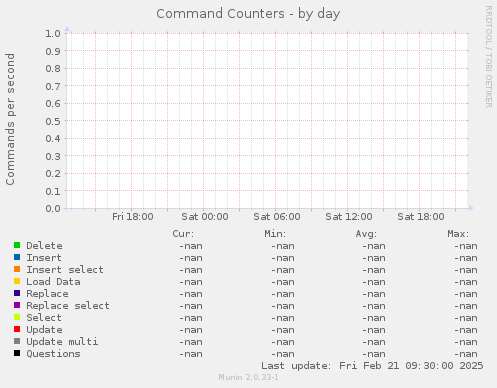Screen dimensions: 497x388
Task: Click the Update row Min value '-nan'
Action: (283, 330)
